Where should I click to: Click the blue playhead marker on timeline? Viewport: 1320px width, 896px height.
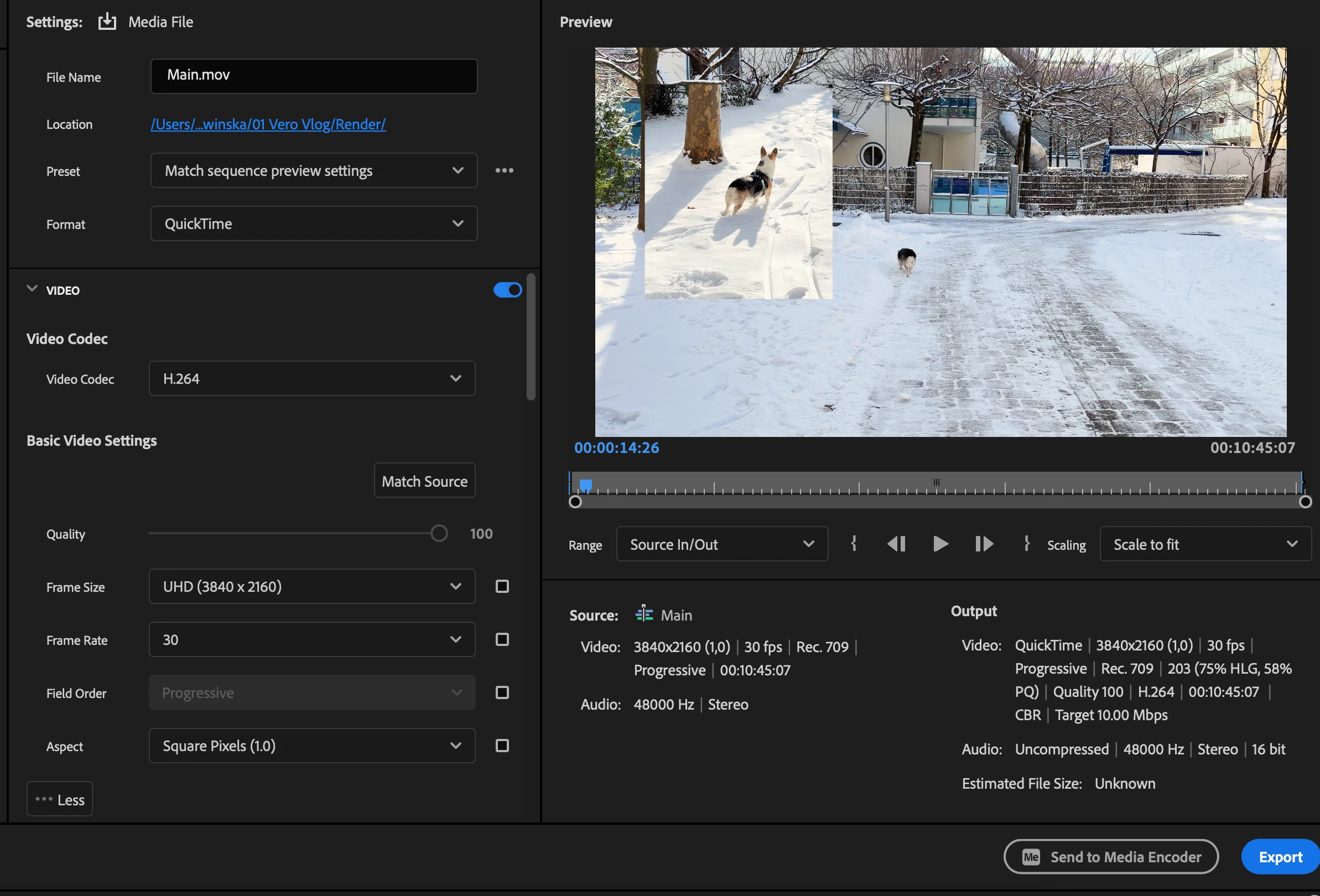tap(586, 485)
